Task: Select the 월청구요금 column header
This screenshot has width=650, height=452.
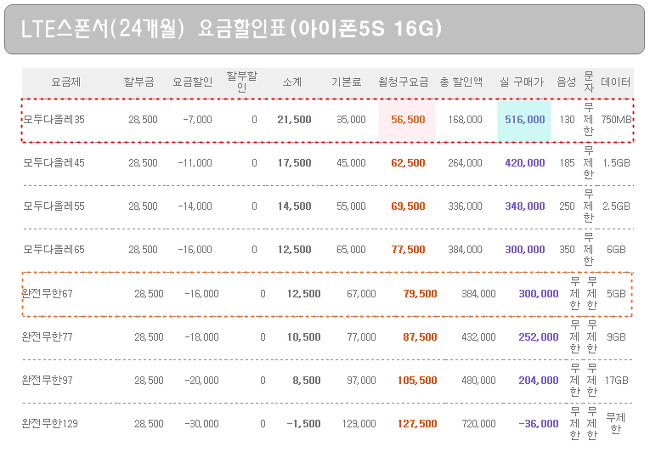Action: click(403, 82)
